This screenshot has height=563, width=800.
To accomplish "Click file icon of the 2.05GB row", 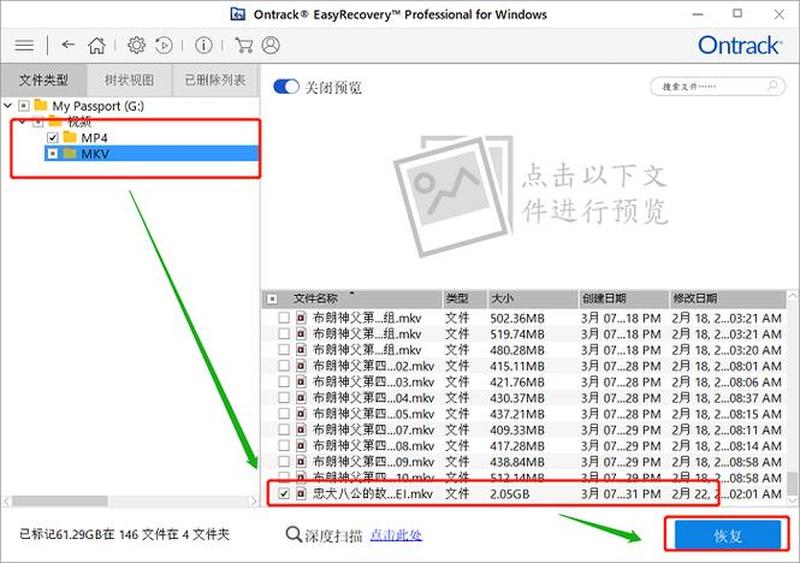I will coord(301,494).
